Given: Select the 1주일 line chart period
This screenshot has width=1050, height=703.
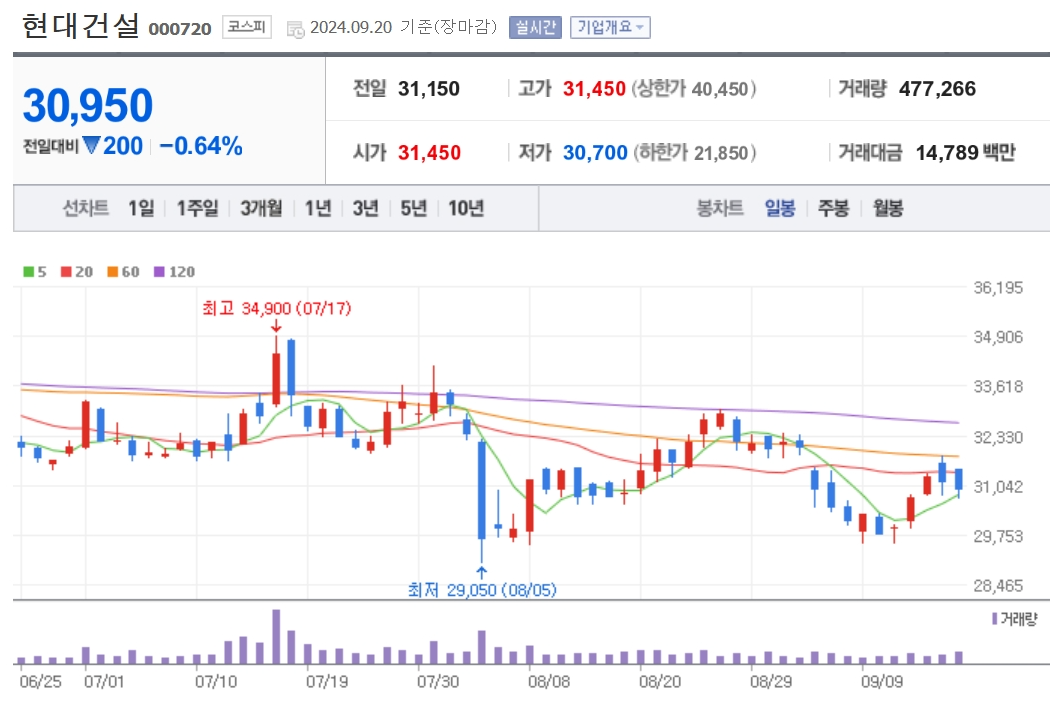Looking at the screenshot, I should [197, 208].
